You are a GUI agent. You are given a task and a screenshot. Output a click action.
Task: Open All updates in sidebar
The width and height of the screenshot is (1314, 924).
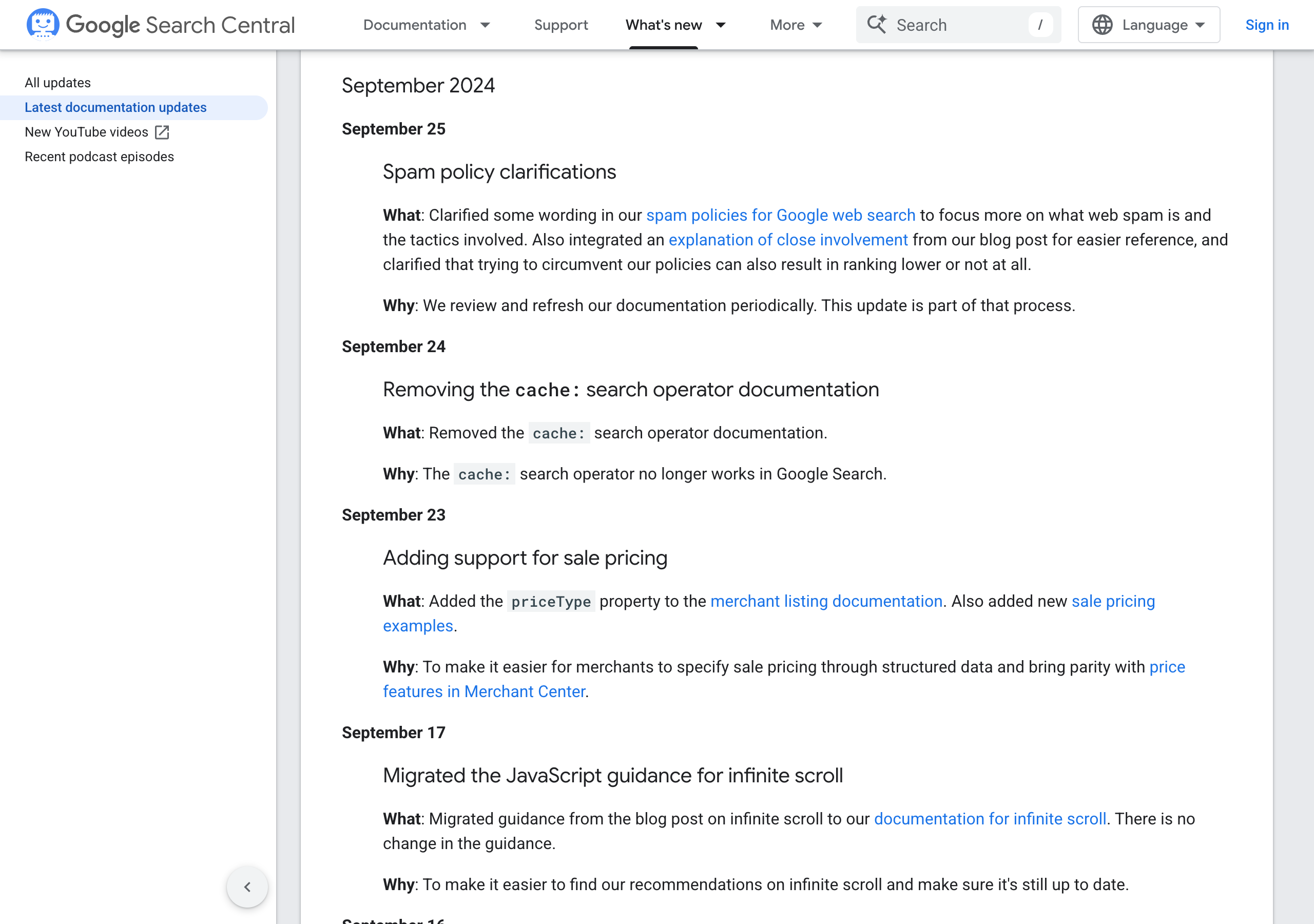58,83
